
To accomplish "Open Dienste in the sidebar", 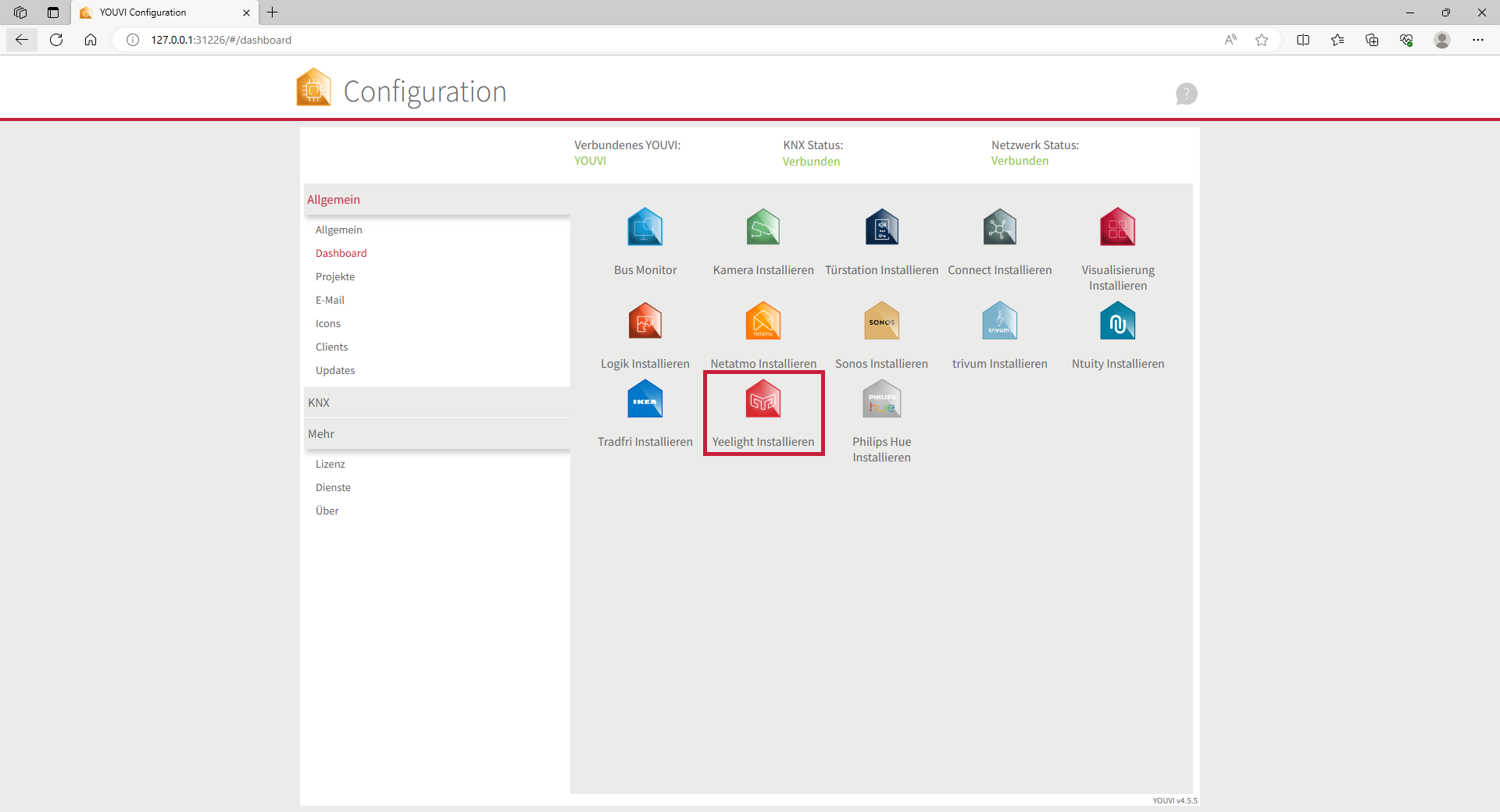I will click(x=334, y=487).
